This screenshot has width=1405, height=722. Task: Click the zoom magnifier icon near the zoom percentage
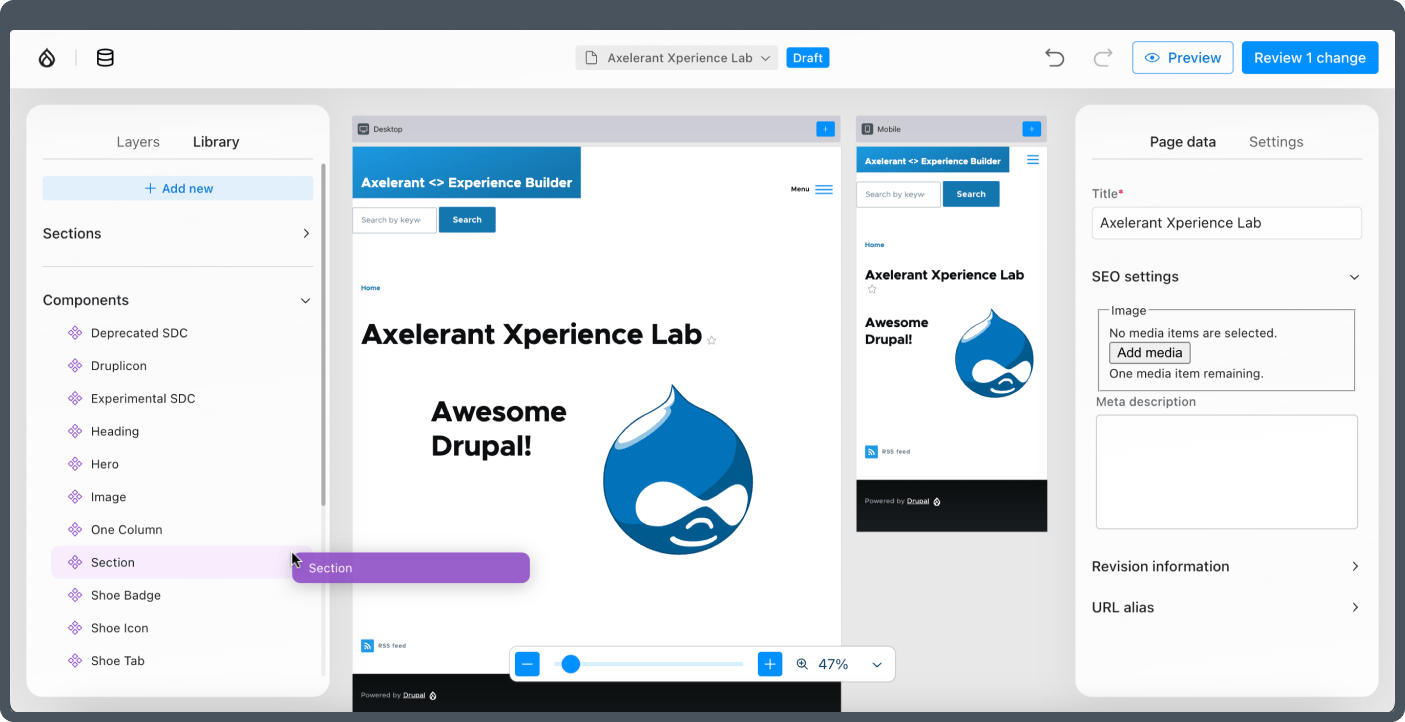pyautogui.click(x=801, y=663)
